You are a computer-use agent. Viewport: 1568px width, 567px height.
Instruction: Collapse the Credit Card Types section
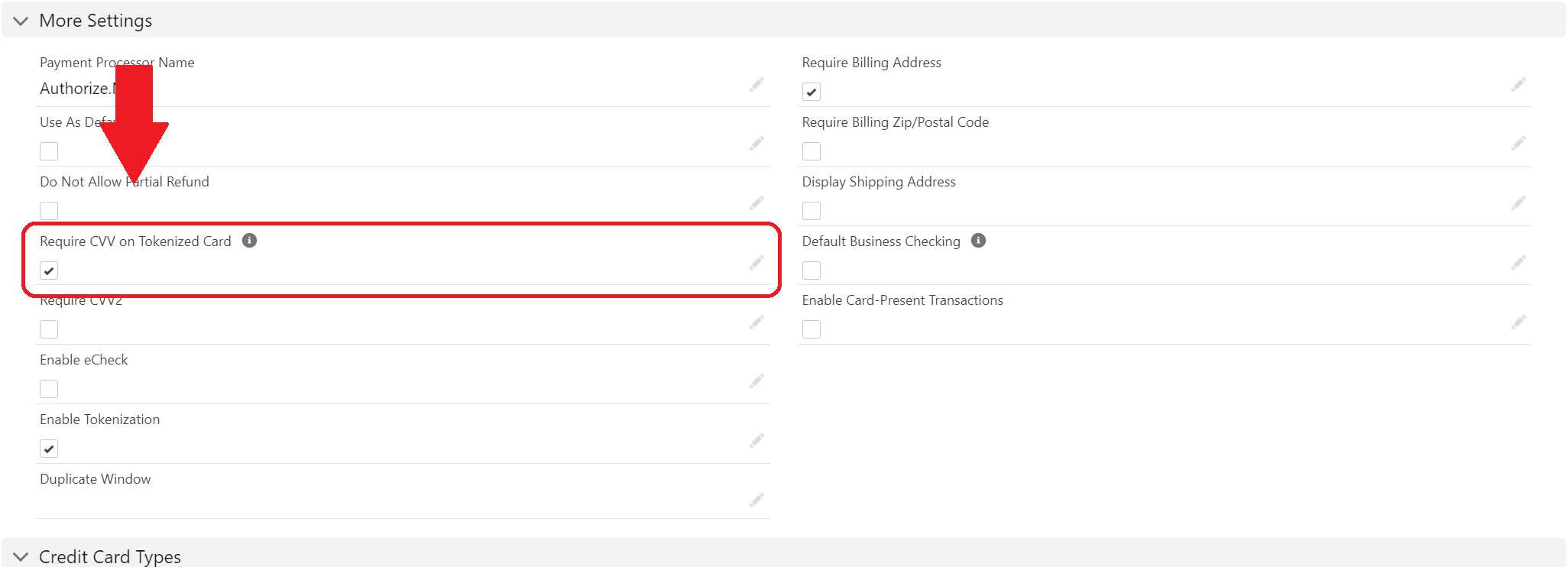pyautogui.click(x=21, y=557)
